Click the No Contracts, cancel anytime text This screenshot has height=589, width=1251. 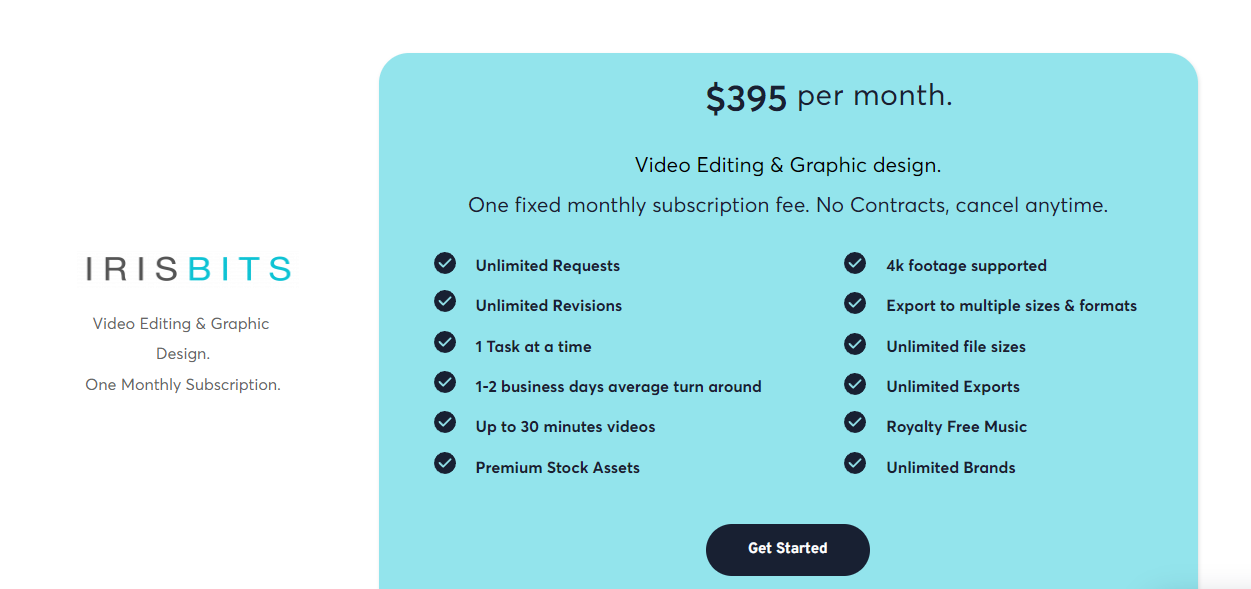pos(961,206)
